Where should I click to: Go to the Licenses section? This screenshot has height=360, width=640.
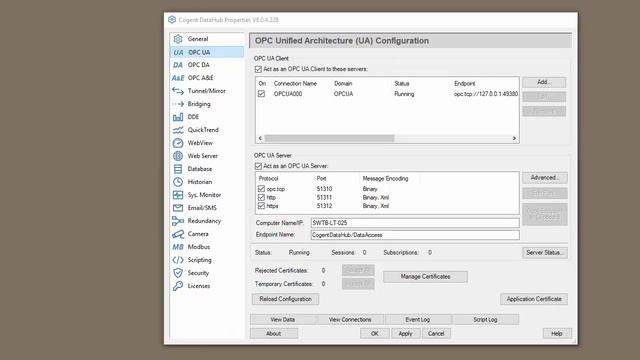pyautogui.click(x=199, y=286)
